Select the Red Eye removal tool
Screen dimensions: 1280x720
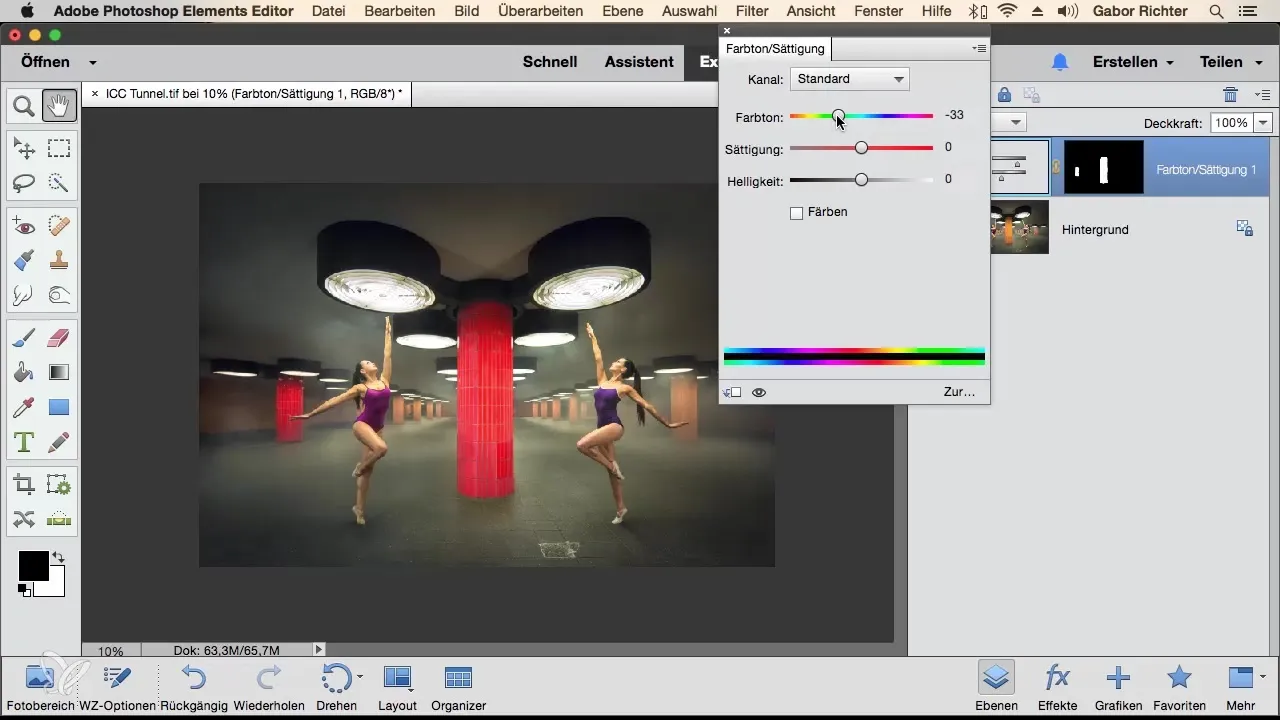click(24, 227)
